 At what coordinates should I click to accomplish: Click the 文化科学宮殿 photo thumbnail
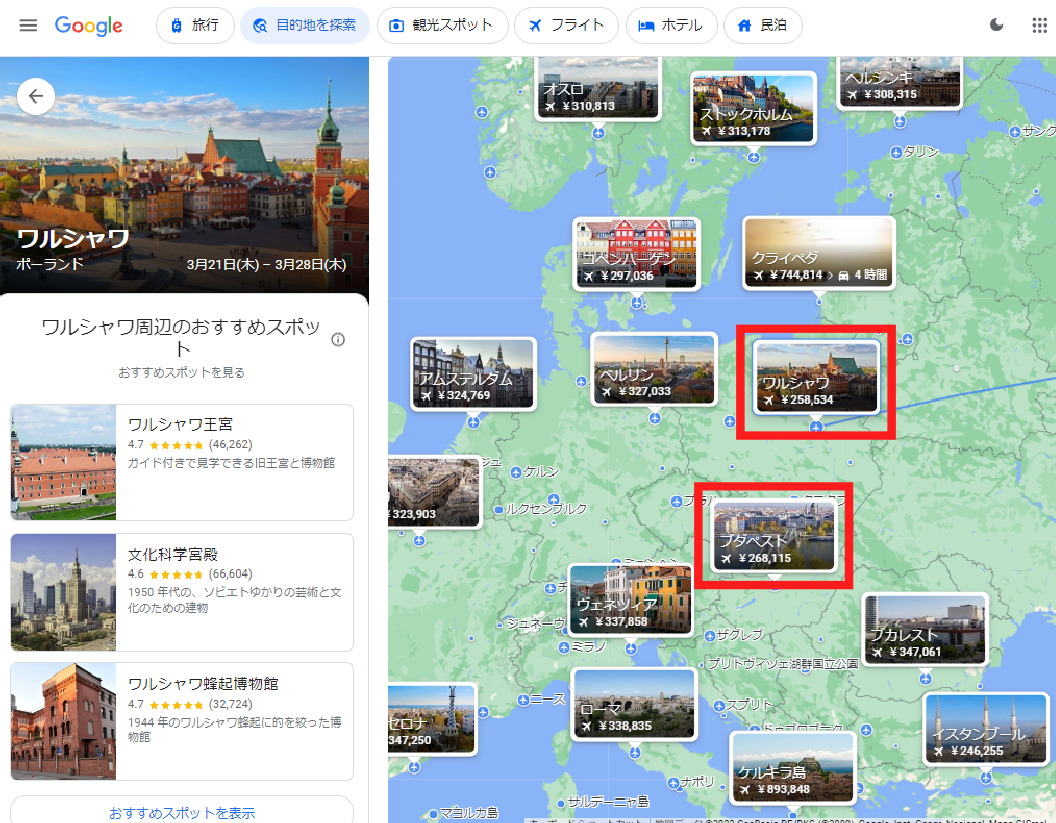[x=63, y=592]
